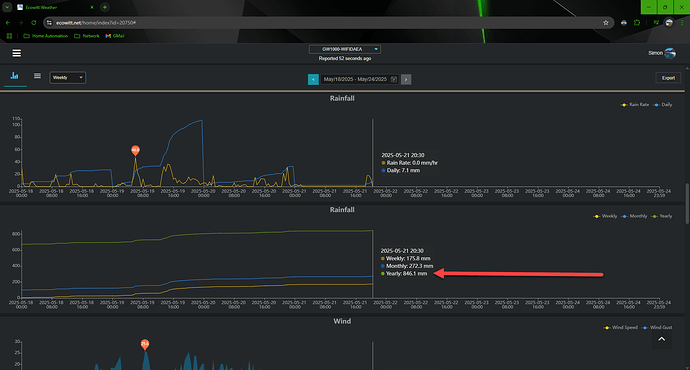
Task: Click the 'Monthly: 272.3 mm' tooltip value
Action: (x=407, y=266)
